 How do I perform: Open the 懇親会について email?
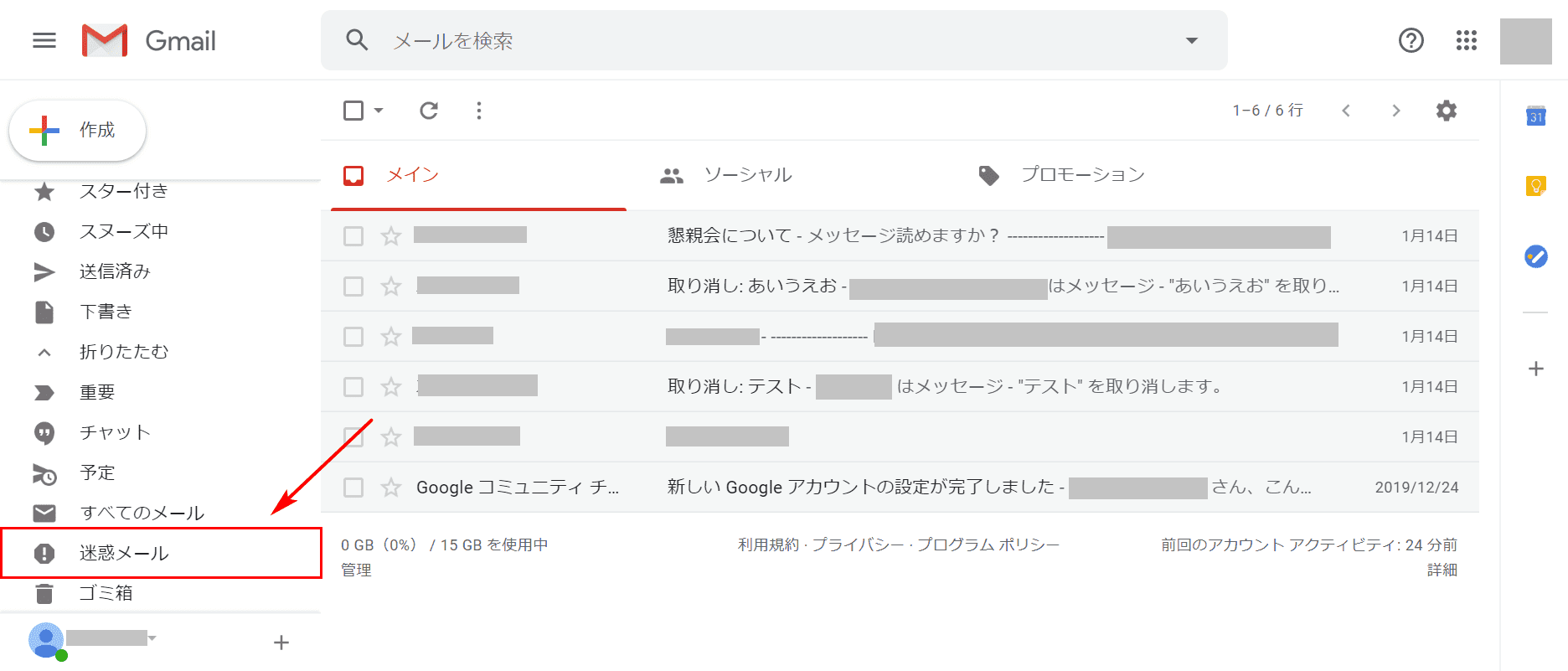[x=900, y=236]
